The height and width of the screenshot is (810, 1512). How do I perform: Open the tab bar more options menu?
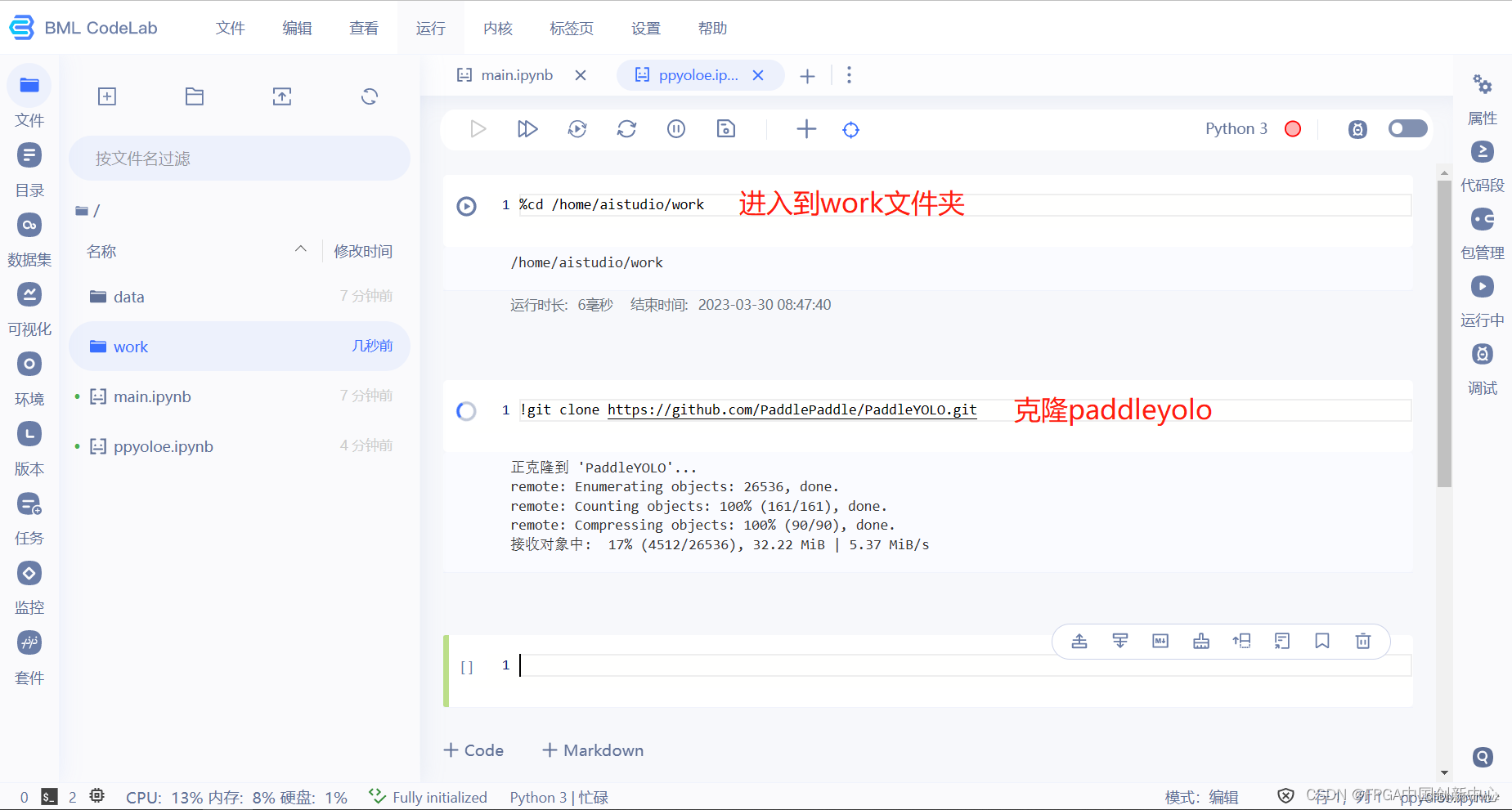pyautogui.click(x=850, y=75)
